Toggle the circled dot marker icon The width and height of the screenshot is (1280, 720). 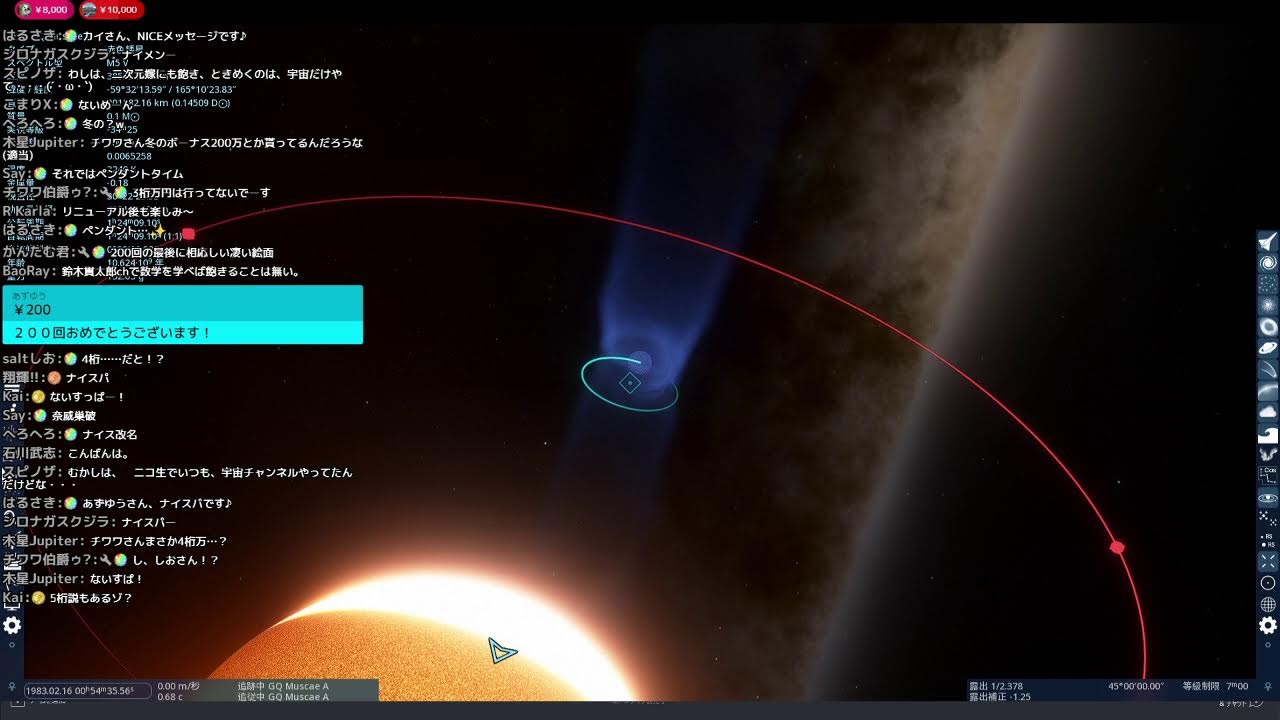click(x=1267, y=582)
